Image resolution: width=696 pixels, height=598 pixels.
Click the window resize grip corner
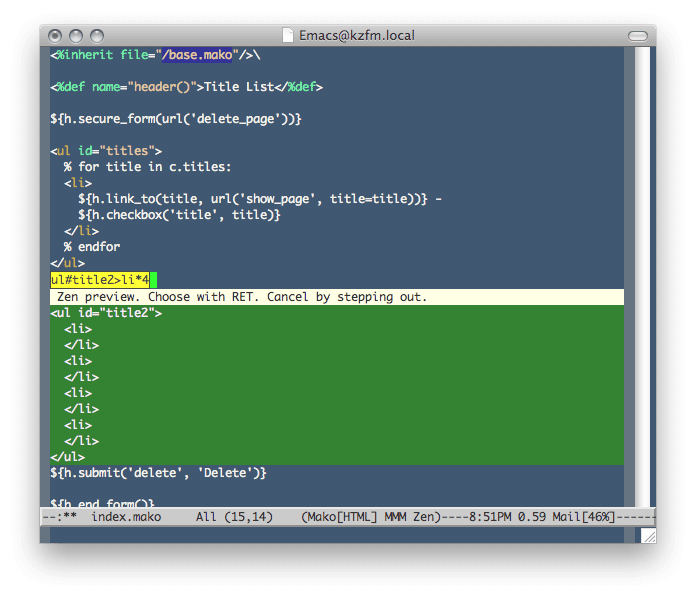click(648, 535)
